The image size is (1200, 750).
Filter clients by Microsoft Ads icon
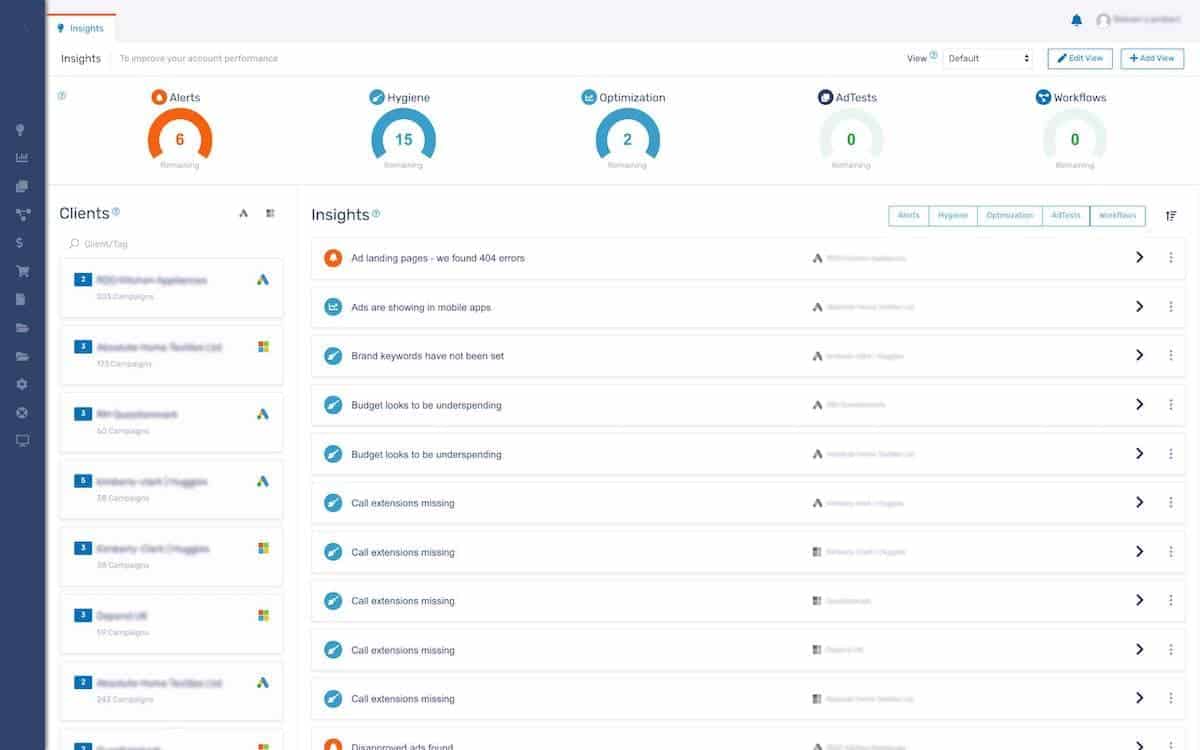tap(270, 213)
